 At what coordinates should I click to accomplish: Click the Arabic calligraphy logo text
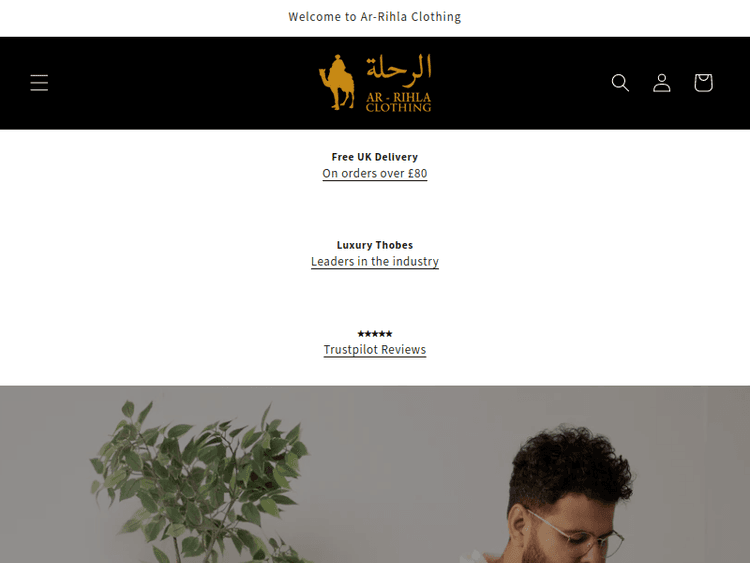point(399,69)
